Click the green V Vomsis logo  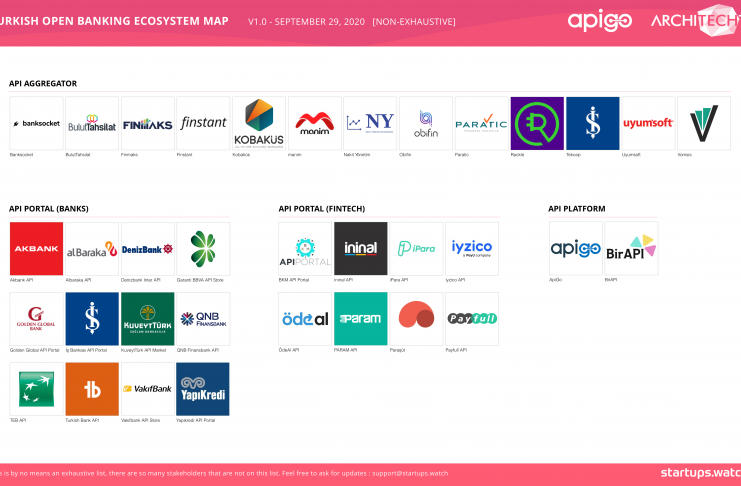point(704,123)
